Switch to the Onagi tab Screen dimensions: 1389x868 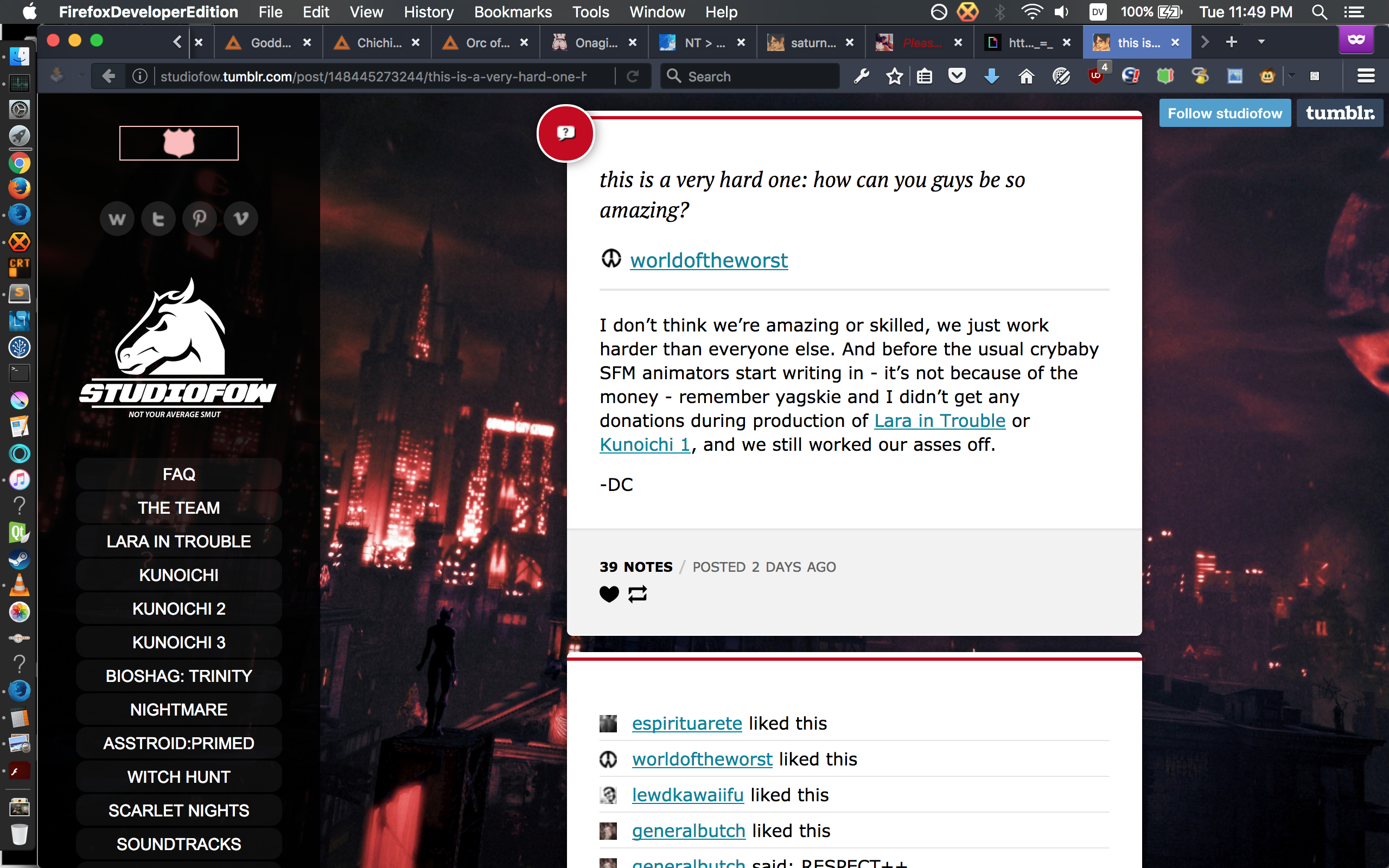point(594,42)
